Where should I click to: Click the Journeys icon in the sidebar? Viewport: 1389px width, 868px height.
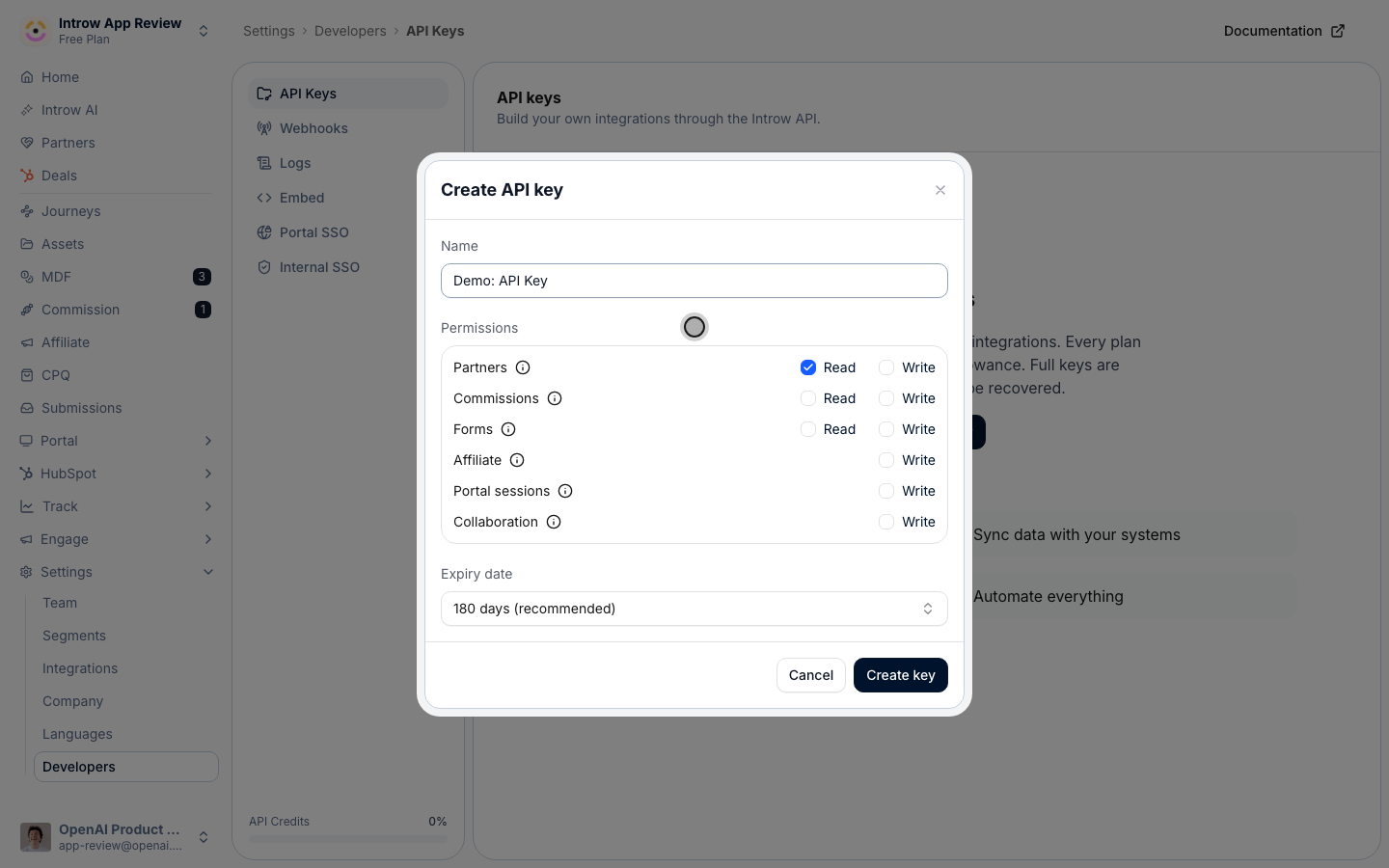27,211
